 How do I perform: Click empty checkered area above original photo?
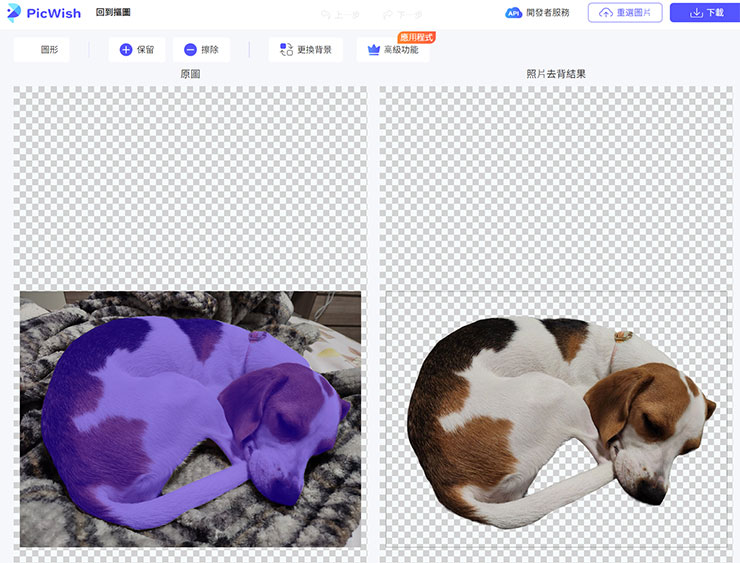190,190
